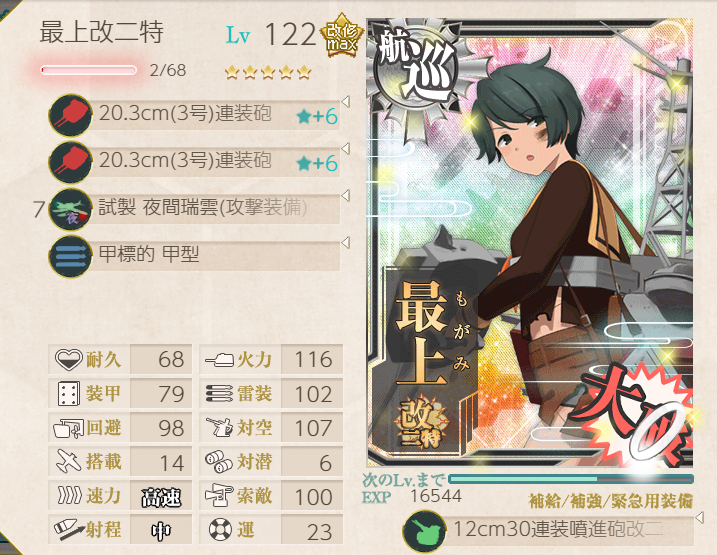Select the 甲標的 甲型 equipment slot
Viewport: 717px width, 555px height.
click(194, 256)
